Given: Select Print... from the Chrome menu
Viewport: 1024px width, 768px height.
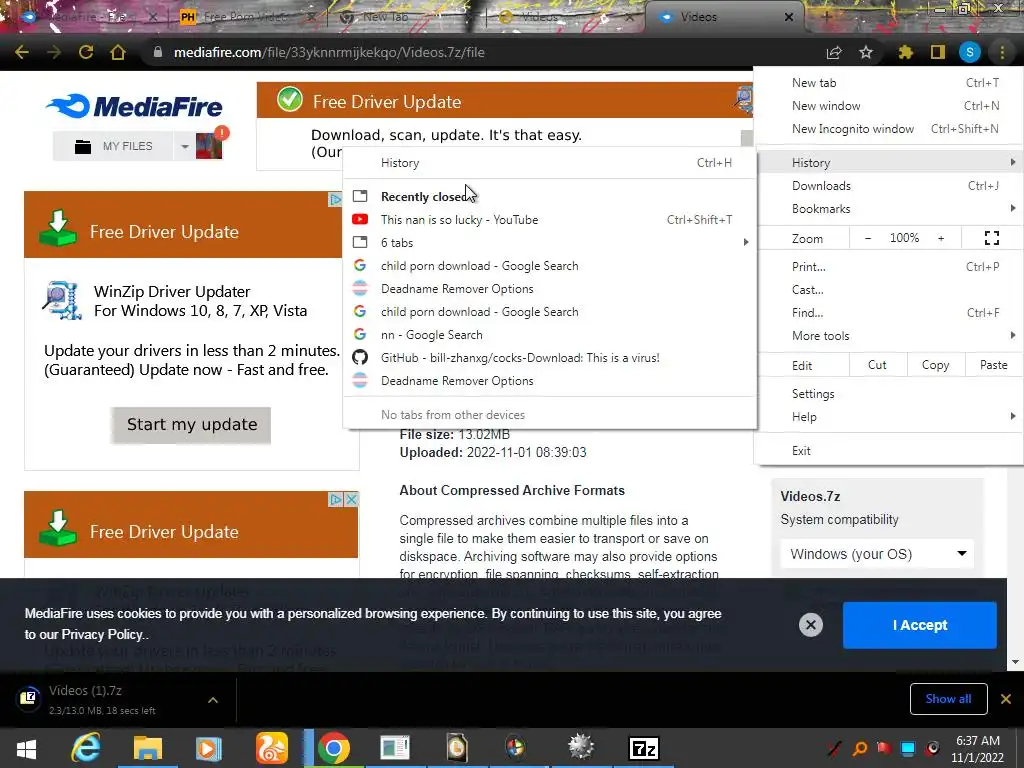Looking at the screenshot, I should tap(889, 266).
